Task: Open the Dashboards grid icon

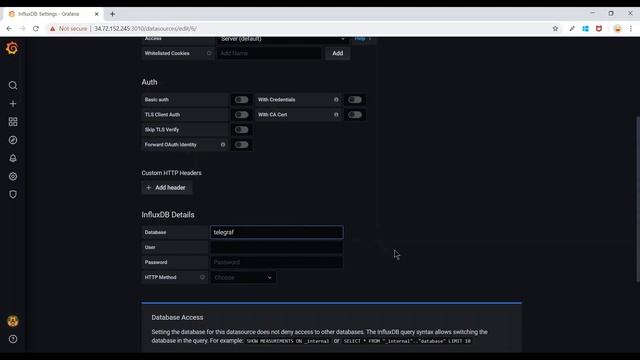Action: pyautogui.click(x=13, y=122)
